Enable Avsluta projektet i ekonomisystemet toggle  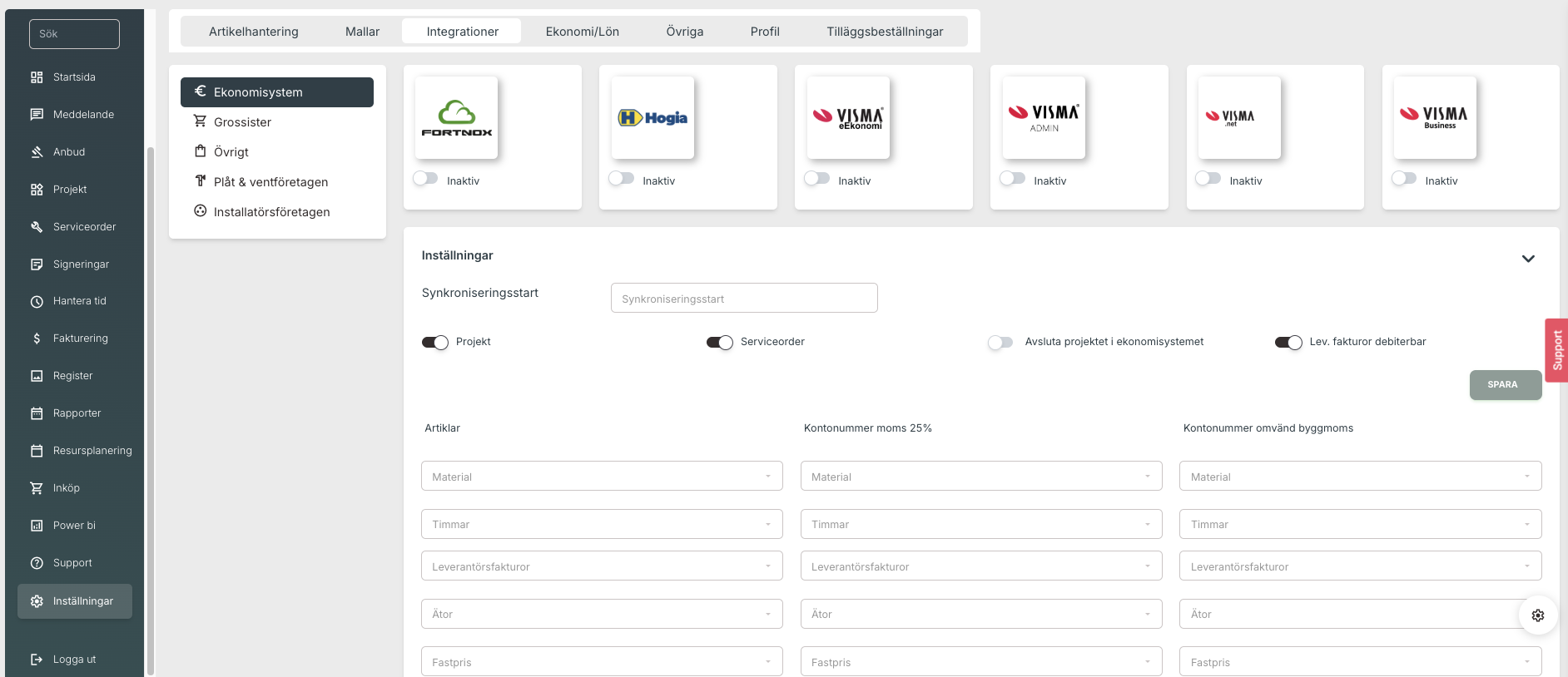[1000, 343]
